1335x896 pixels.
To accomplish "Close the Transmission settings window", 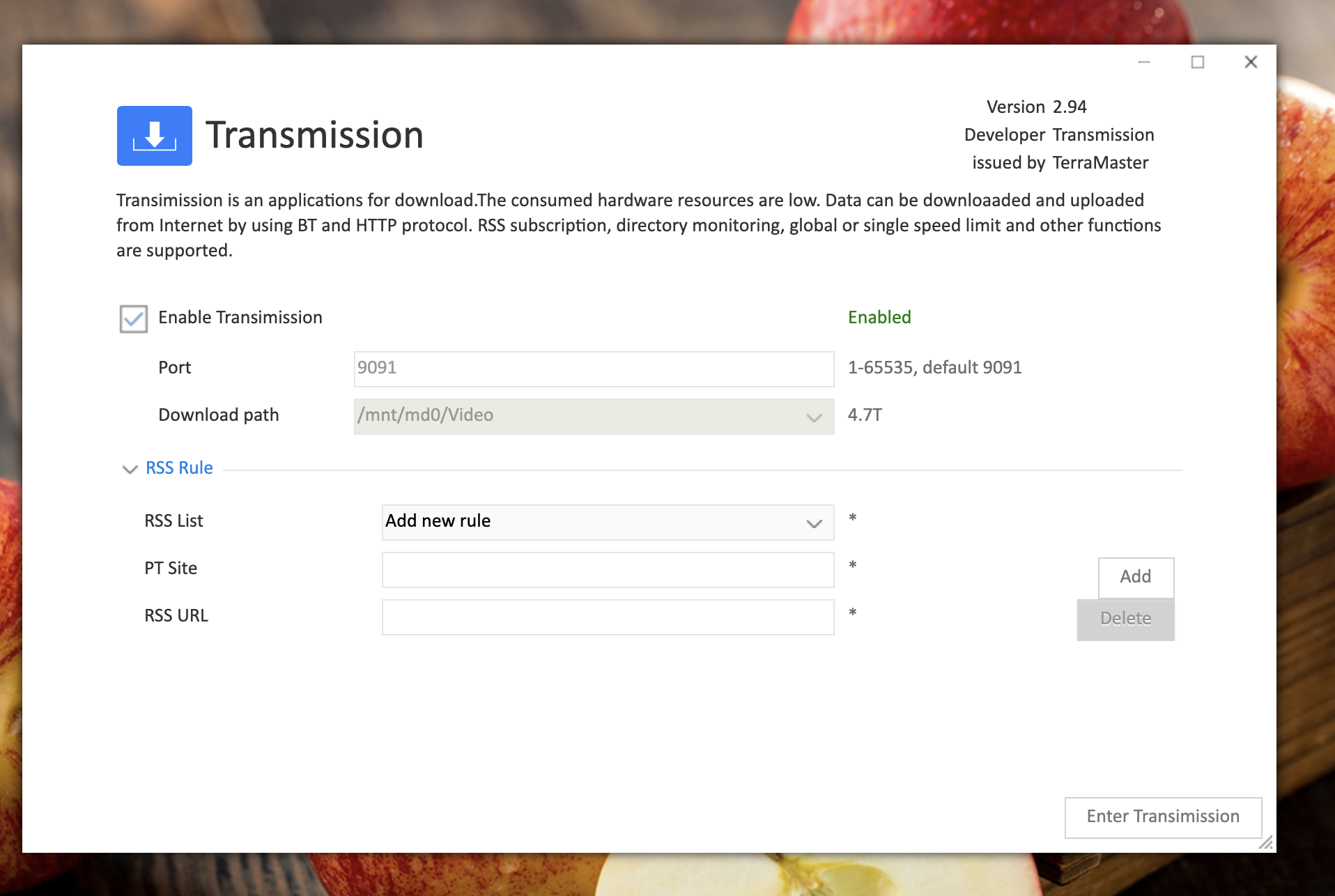I will (x=1251, y=62).
